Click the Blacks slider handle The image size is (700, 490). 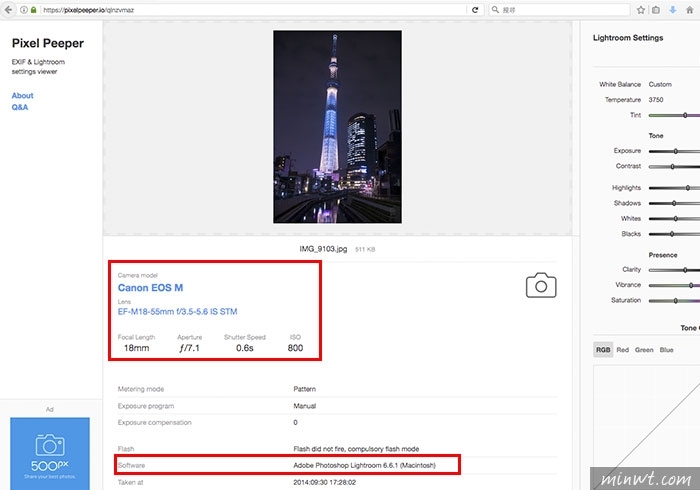(671, 234)
